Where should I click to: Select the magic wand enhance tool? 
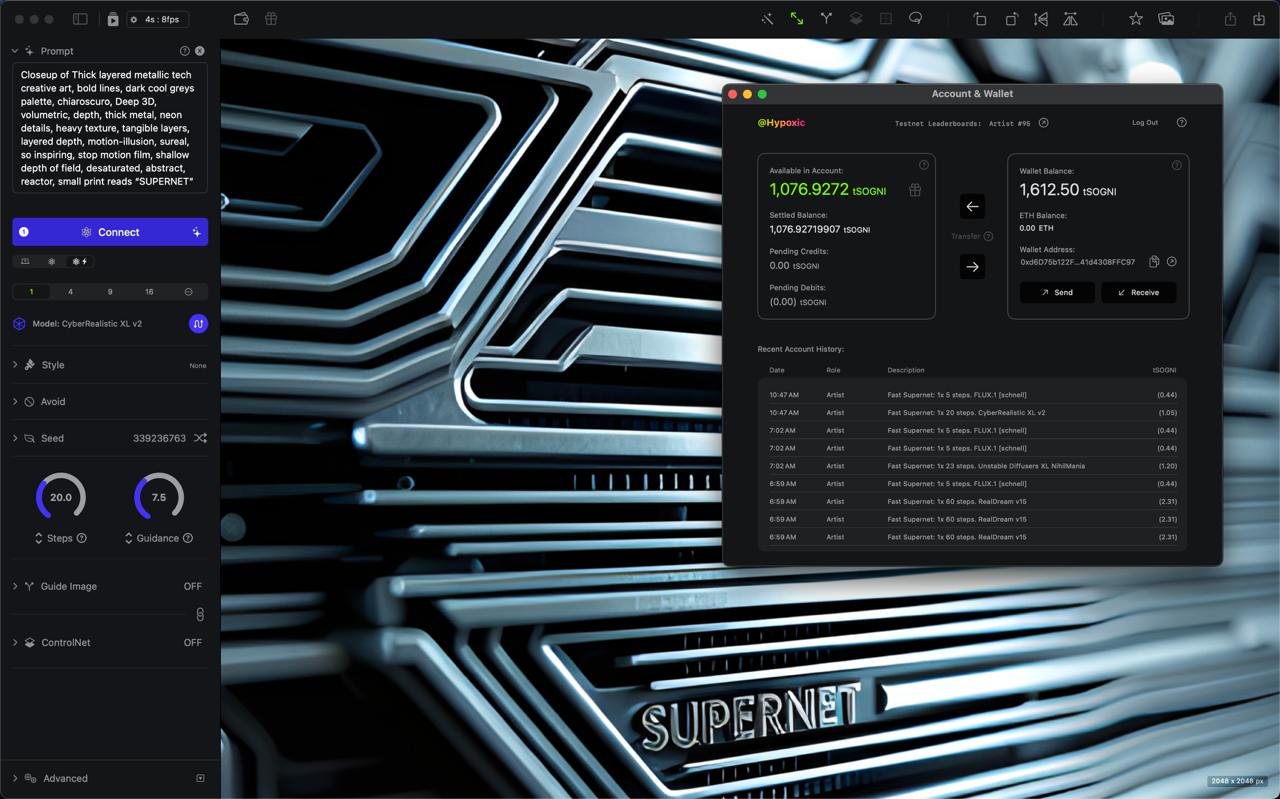coord(766,18)
